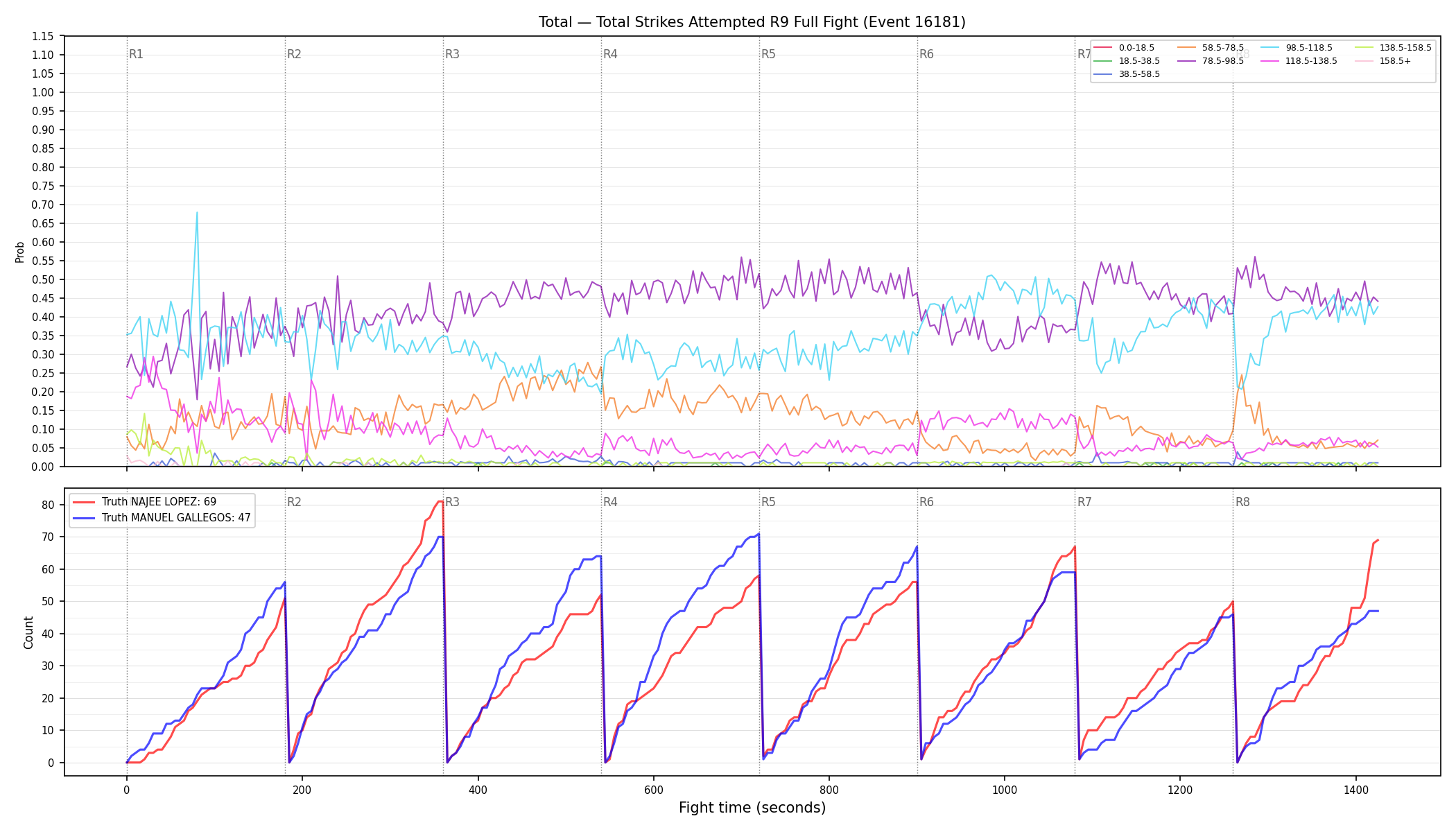
Task: Click the '1.00' tick on the Prob axis
Action: coord(43,92)
